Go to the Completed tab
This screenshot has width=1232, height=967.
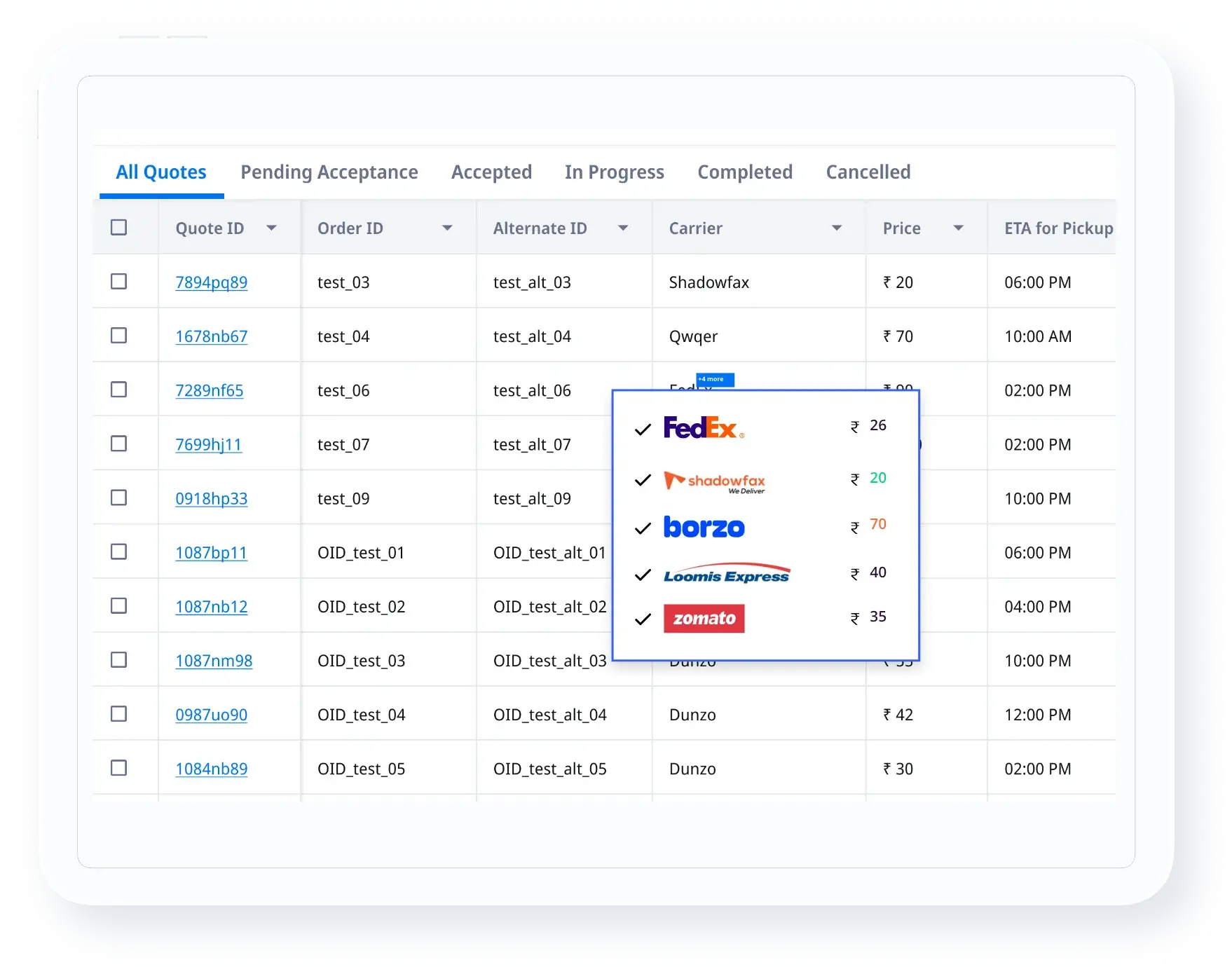pos(744,172)
